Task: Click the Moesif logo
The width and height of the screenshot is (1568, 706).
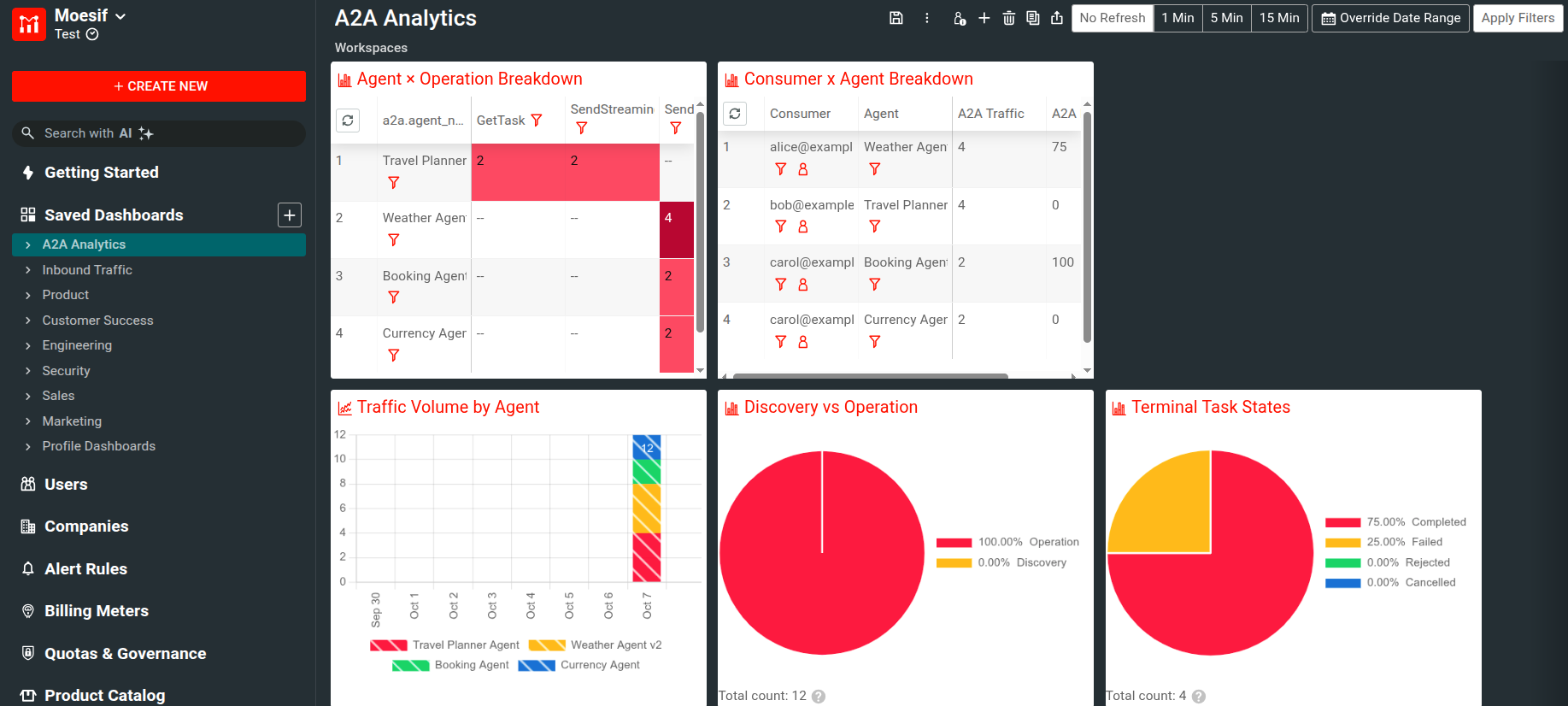Action: pyautogui.click(x=29, y=24)
